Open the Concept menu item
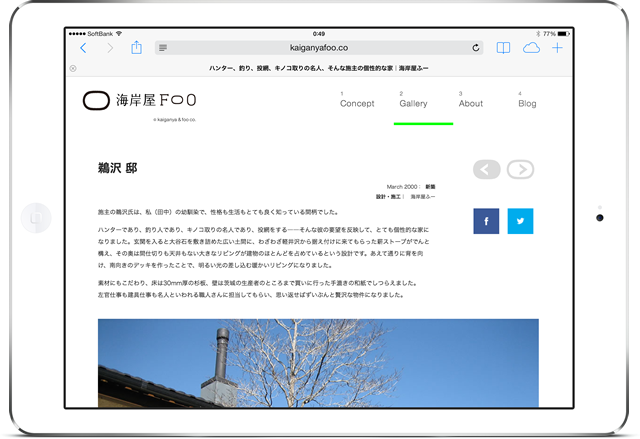Viewport: 640px width, 439px height. coord(357,103)
